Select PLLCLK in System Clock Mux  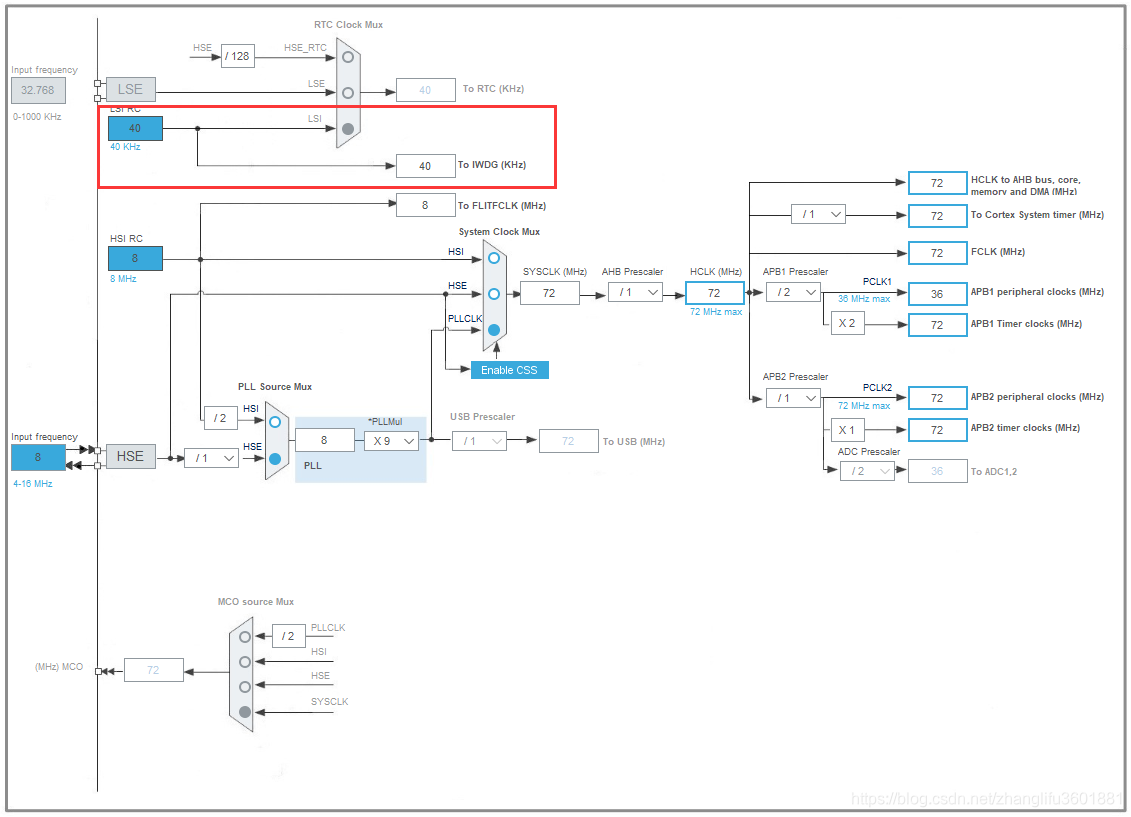(x=494, y=330)
